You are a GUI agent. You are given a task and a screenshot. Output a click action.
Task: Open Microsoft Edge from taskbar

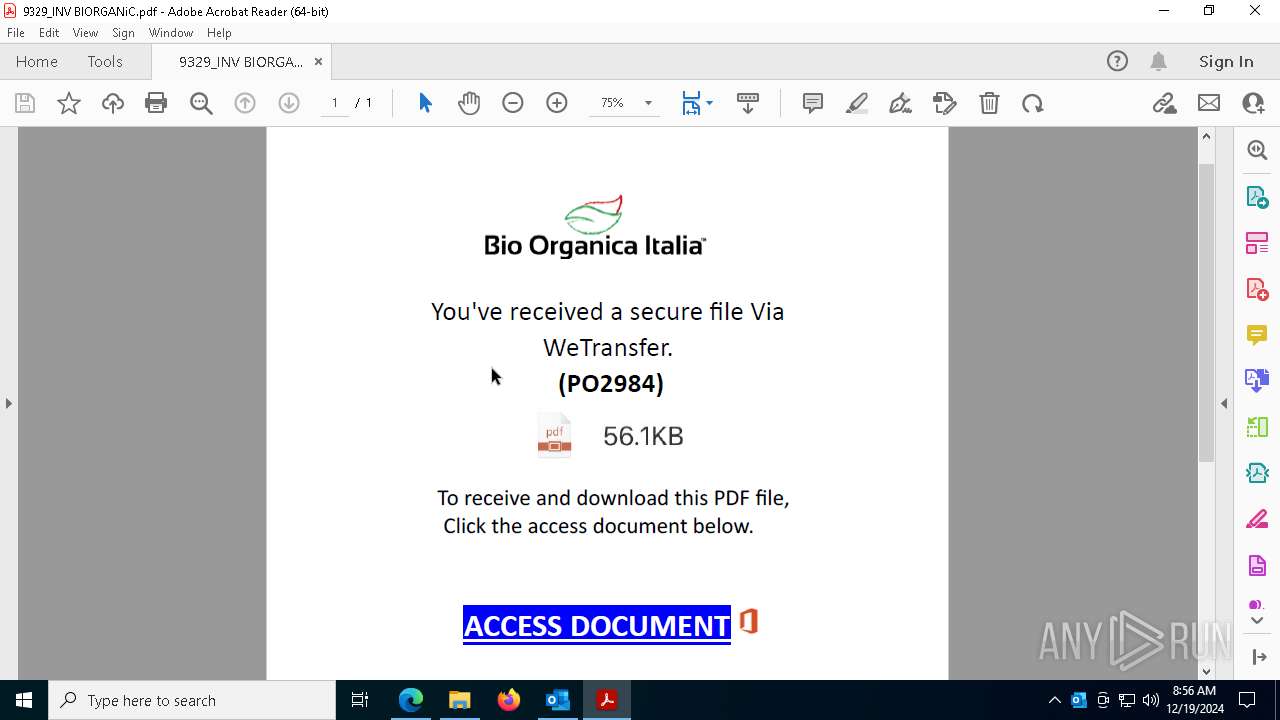click(x=411, y=700)
